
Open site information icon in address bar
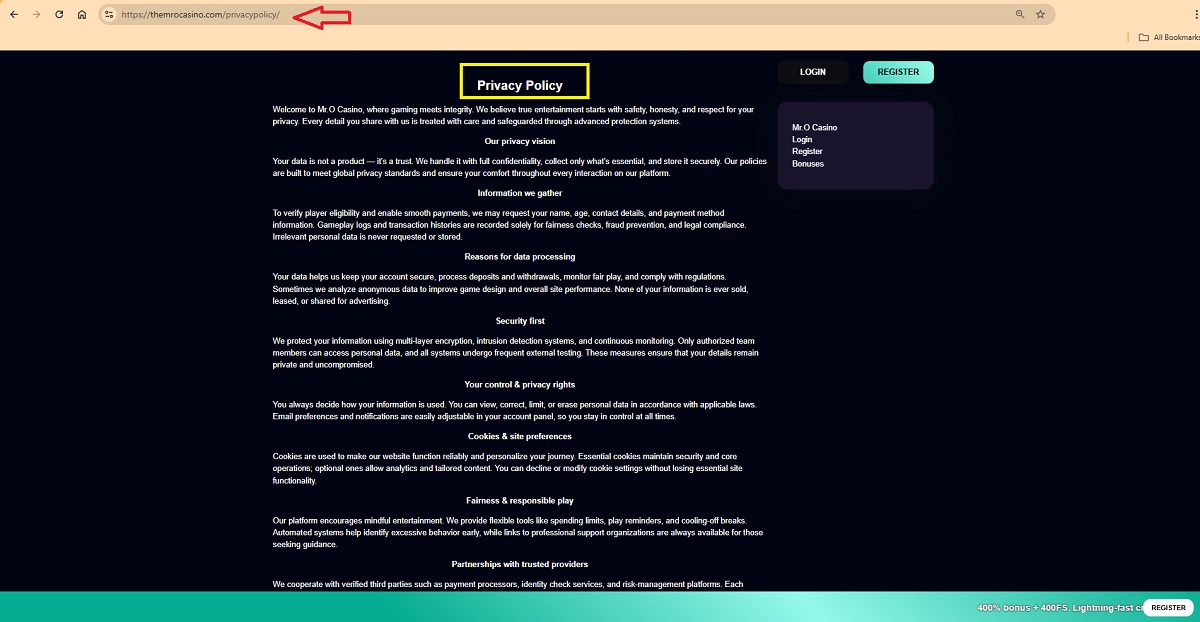(110, 15)
